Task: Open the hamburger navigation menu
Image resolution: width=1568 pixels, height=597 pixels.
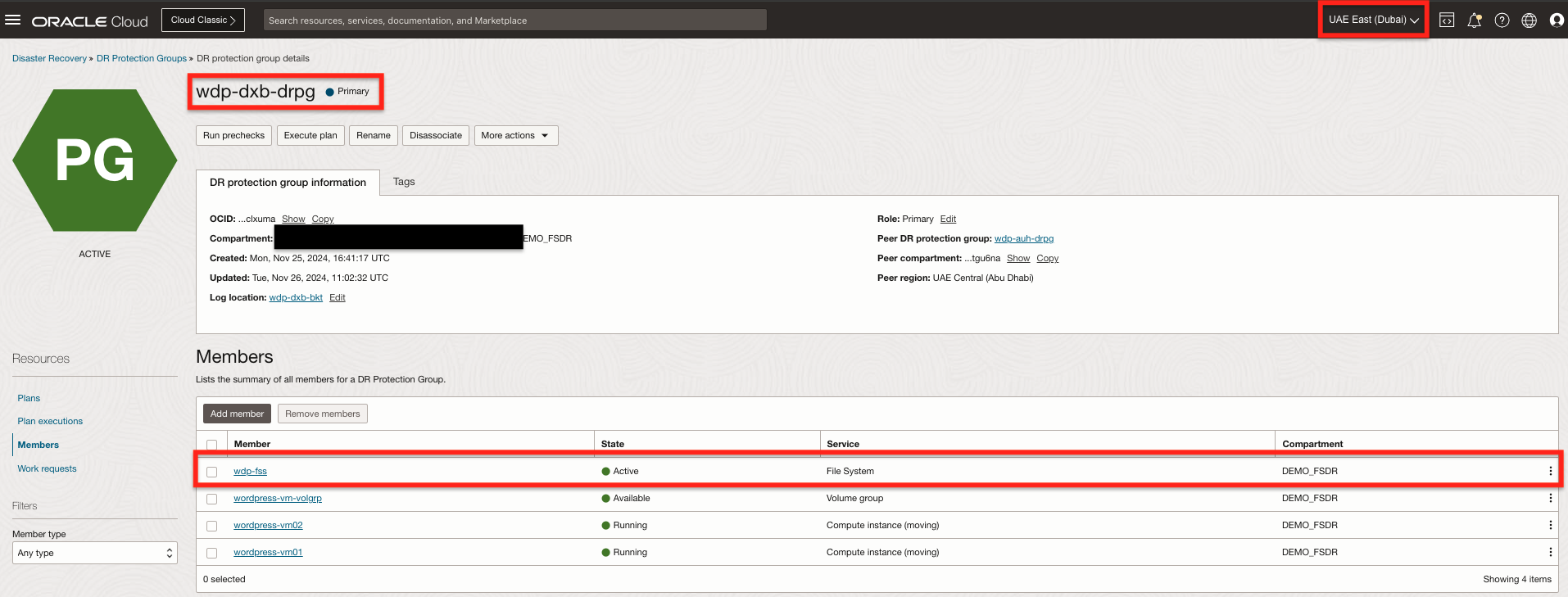Action: pyautogui.click(x=12, y=20)
